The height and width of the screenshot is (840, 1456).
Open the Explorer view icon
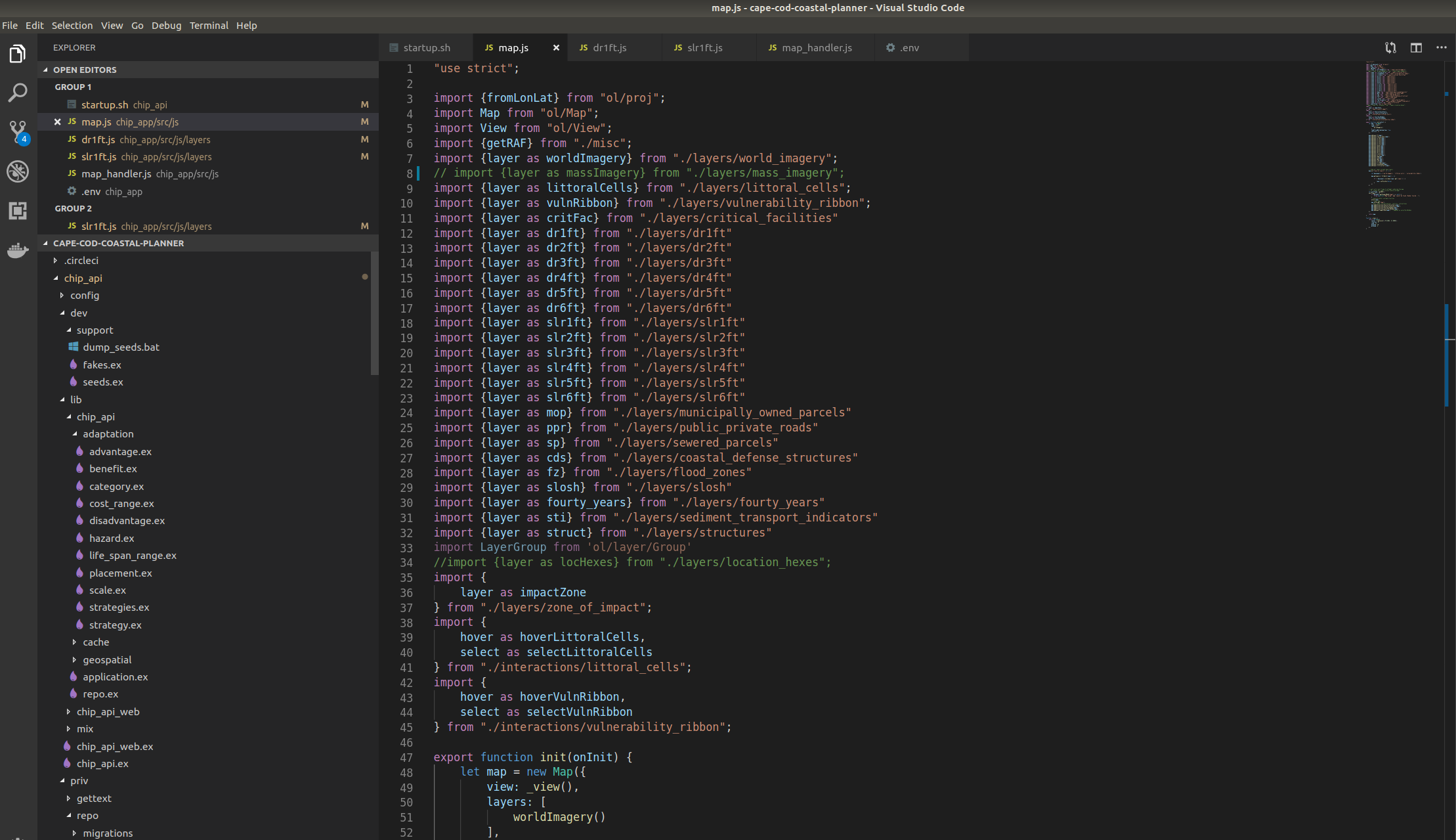[x=18, y=54]
